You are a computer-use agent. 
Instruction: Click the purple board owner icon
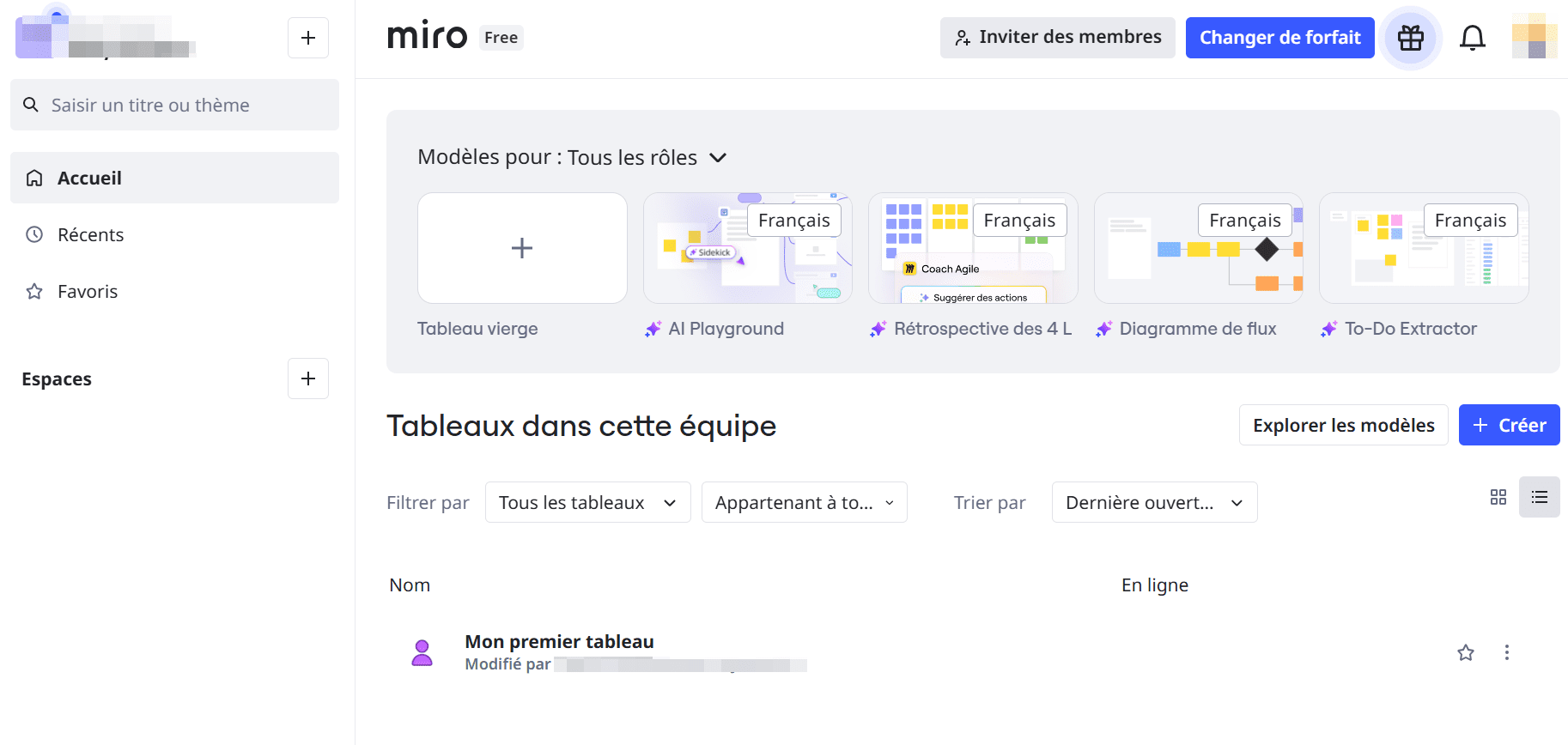[x=422, y=652]
